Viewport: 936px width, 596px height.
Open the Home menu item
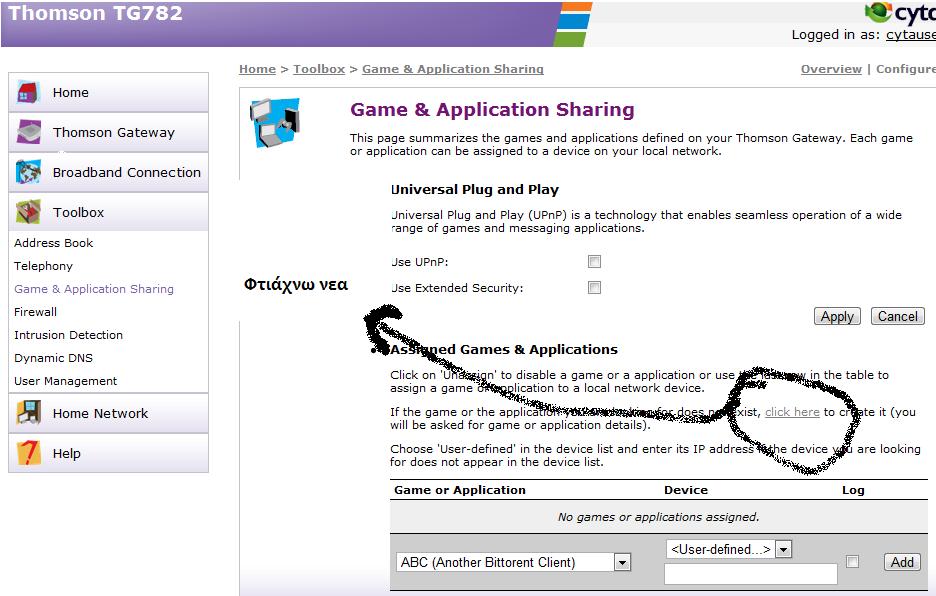point(109,92)
